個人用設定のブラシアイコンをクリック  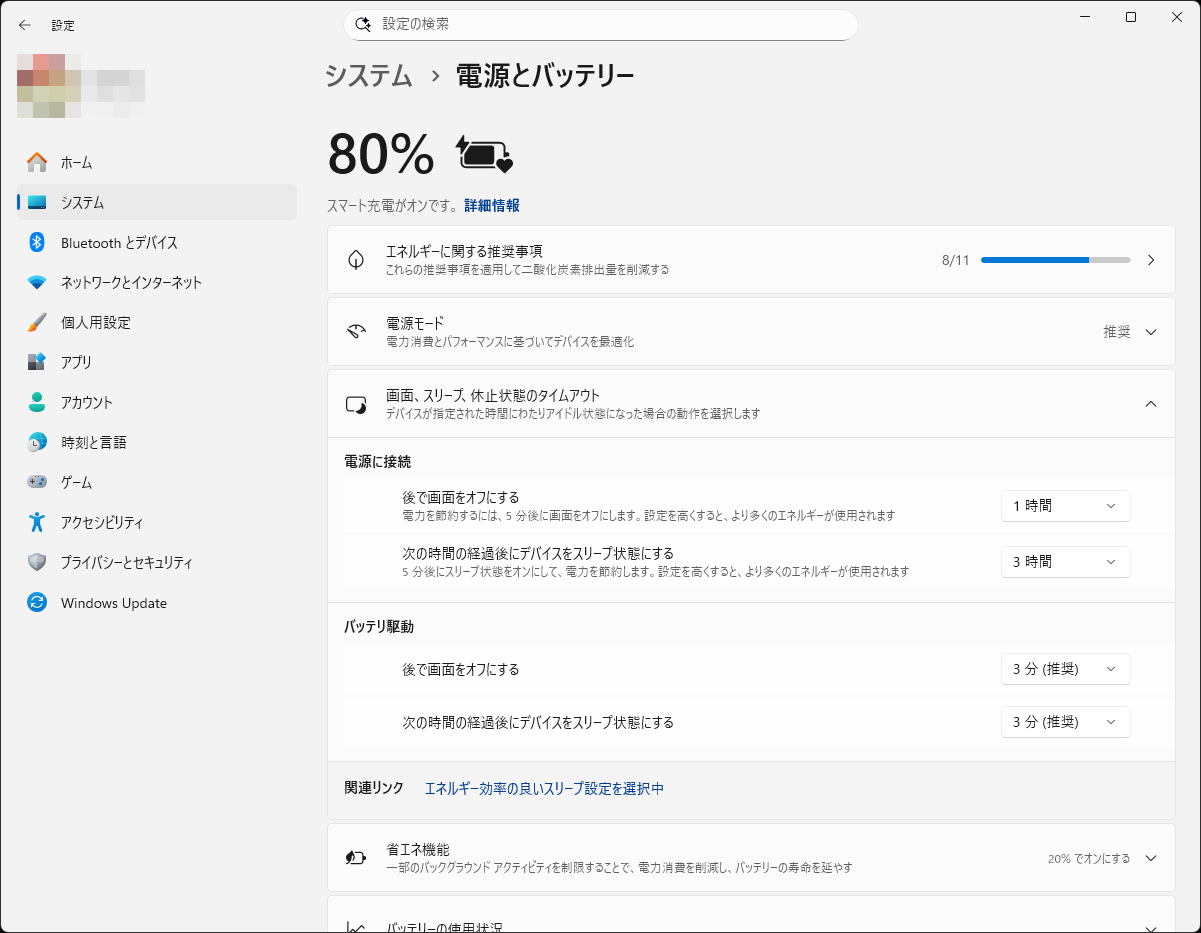coord(34,322)
